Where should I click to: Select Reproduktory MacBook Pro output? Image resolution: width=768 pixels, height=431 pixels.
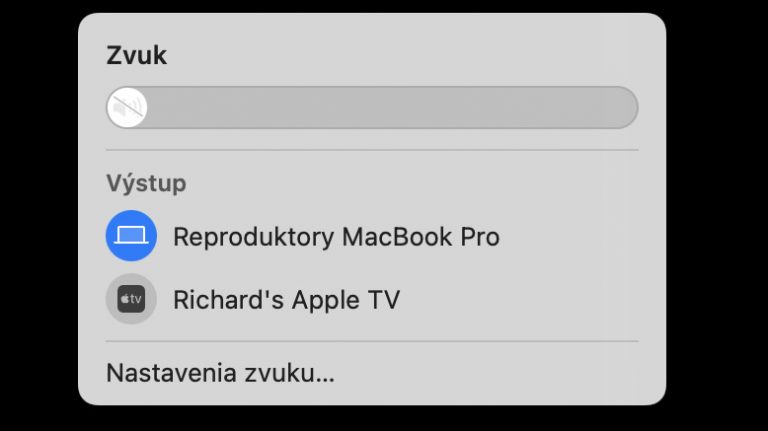[372, 236]
